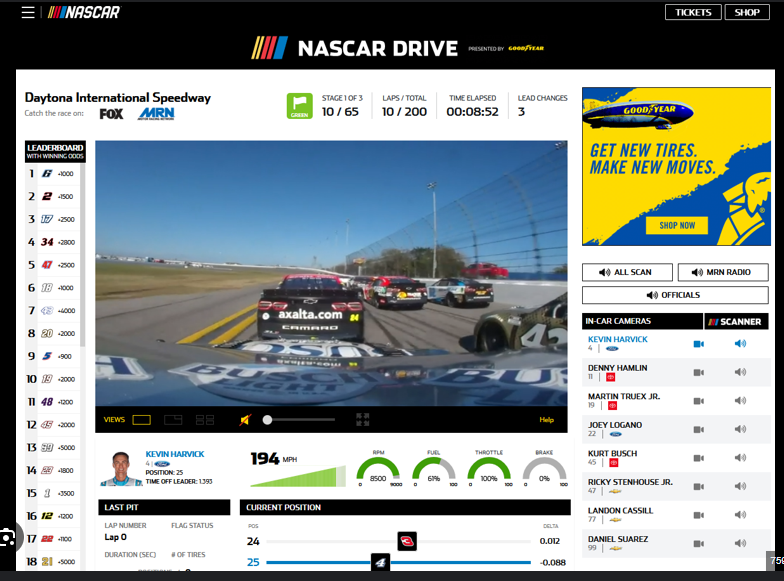Click the LAST PIT panel header
Viewport: 784px width, 581px height.
tap(164, 508)
